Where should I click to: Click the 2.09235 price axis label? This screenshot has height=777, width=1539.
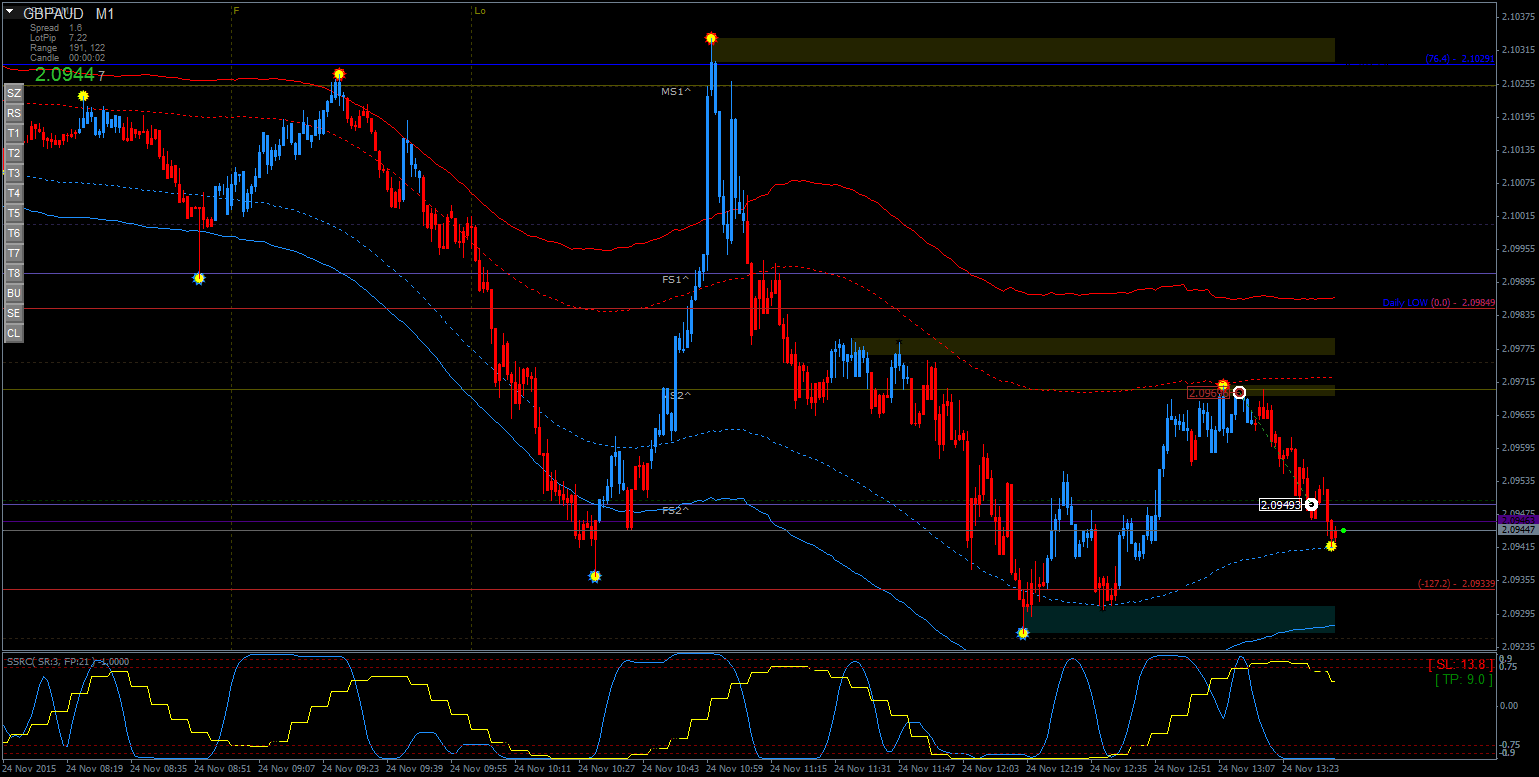[1519, 646]
